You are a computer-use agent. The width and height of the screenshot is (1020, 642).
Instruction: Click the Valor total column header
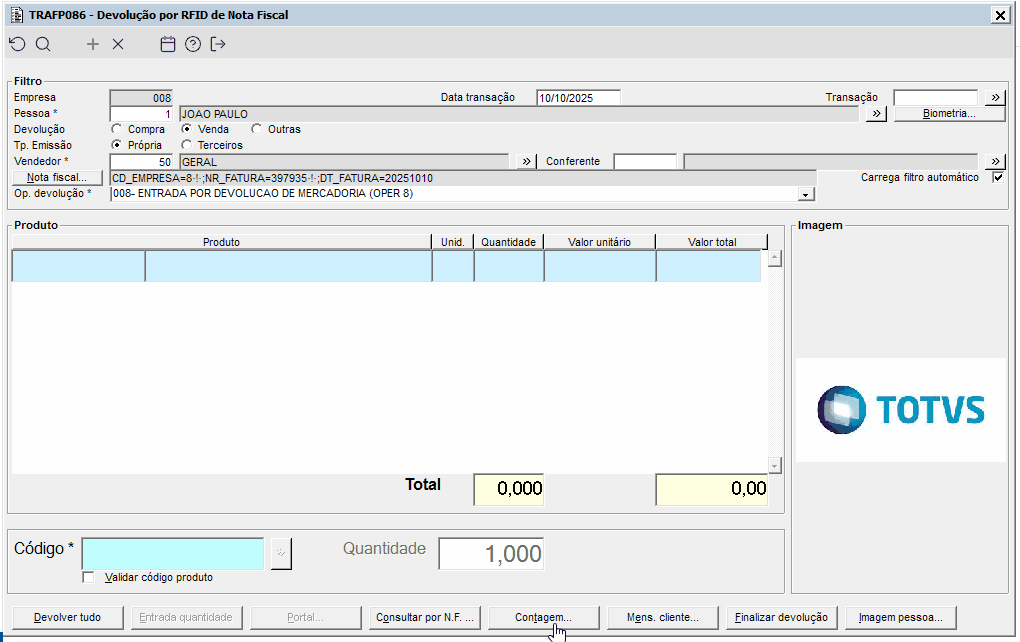[712, 242]
